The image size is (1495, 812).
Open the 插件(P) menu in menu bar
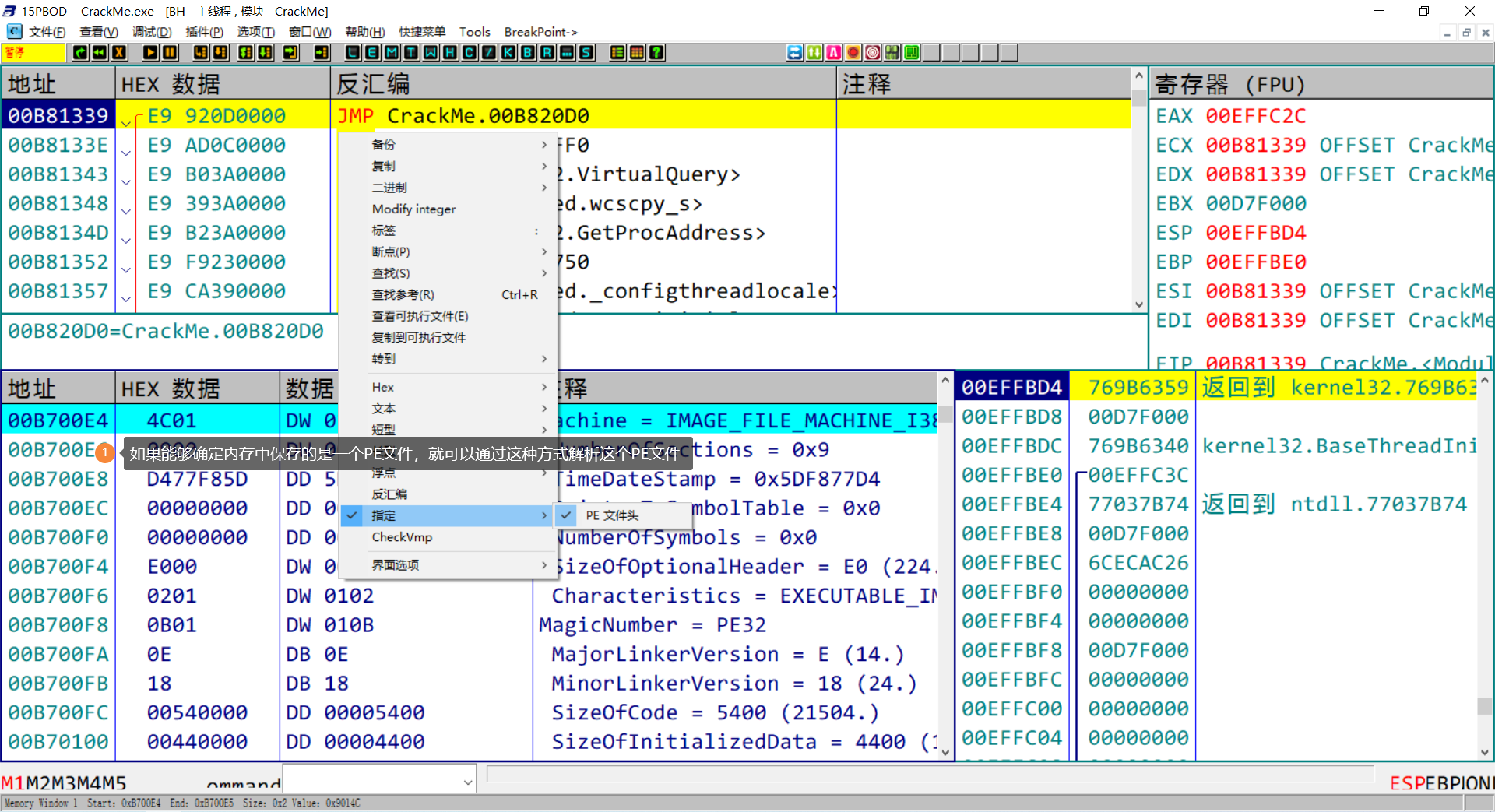coord(204,32)
